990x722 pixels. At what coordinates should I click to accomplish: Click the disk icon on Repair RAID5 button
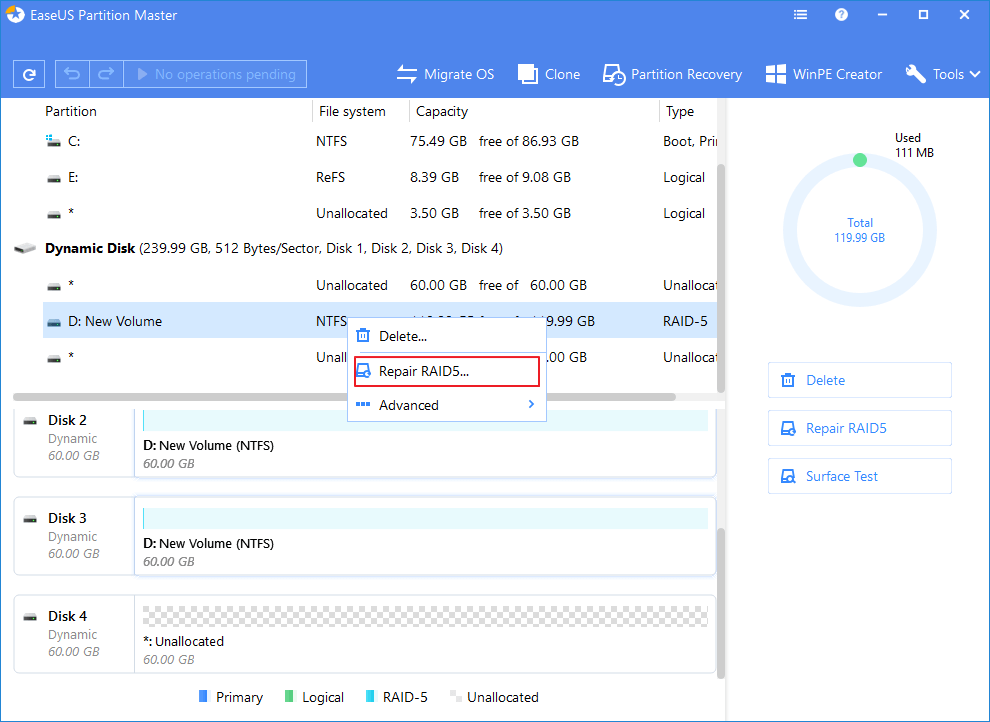coord(788,429)
